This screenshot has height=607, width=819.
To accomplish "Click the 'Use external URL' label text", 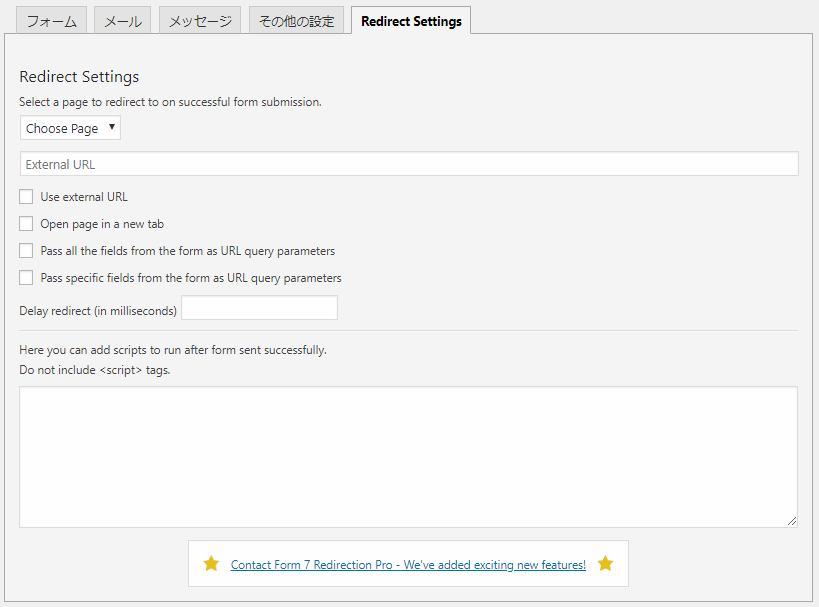I will [x=84, y=197].
